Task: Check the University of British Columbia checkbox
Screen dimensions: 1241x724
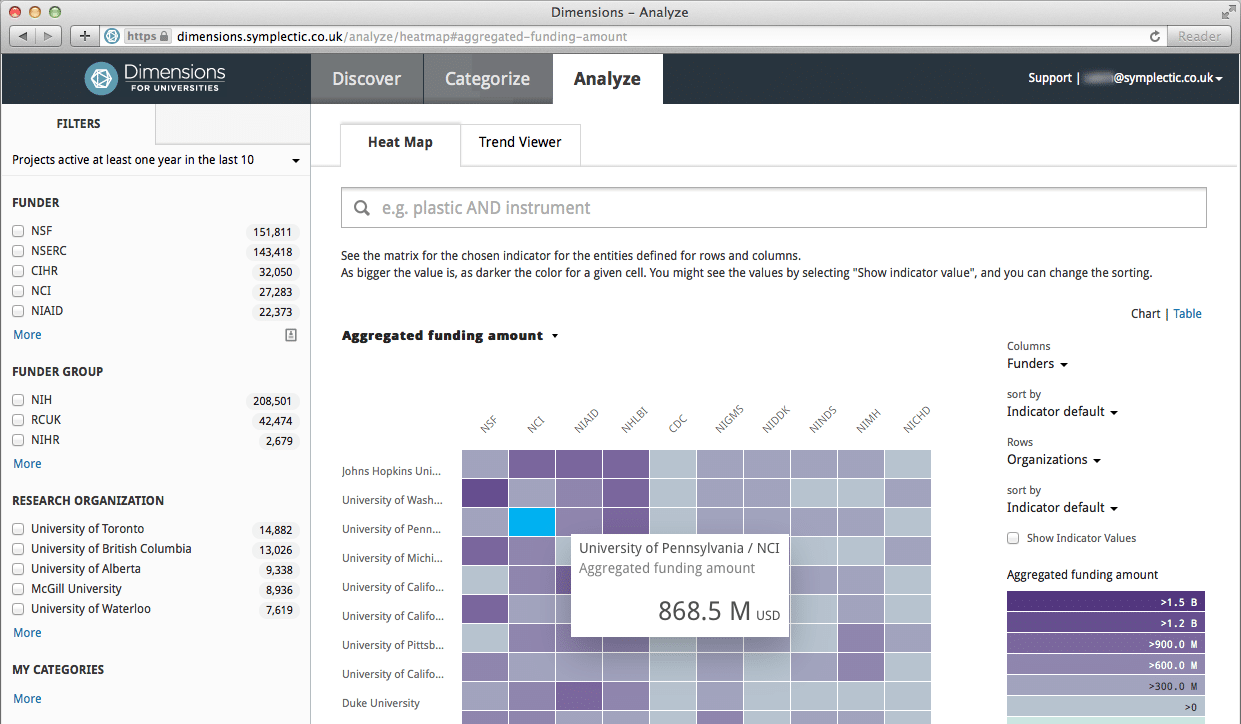Action: [x=18, y=549]
